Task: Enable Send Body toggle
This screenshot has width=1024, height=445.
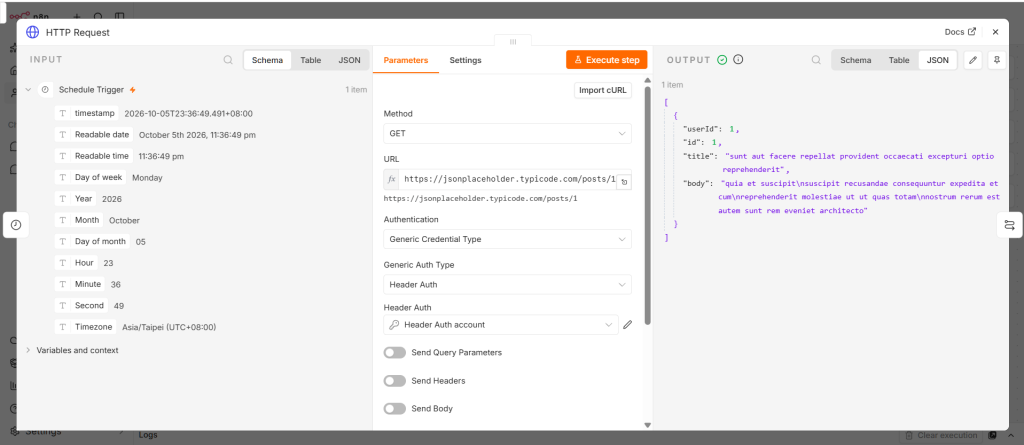Action: 394,408
